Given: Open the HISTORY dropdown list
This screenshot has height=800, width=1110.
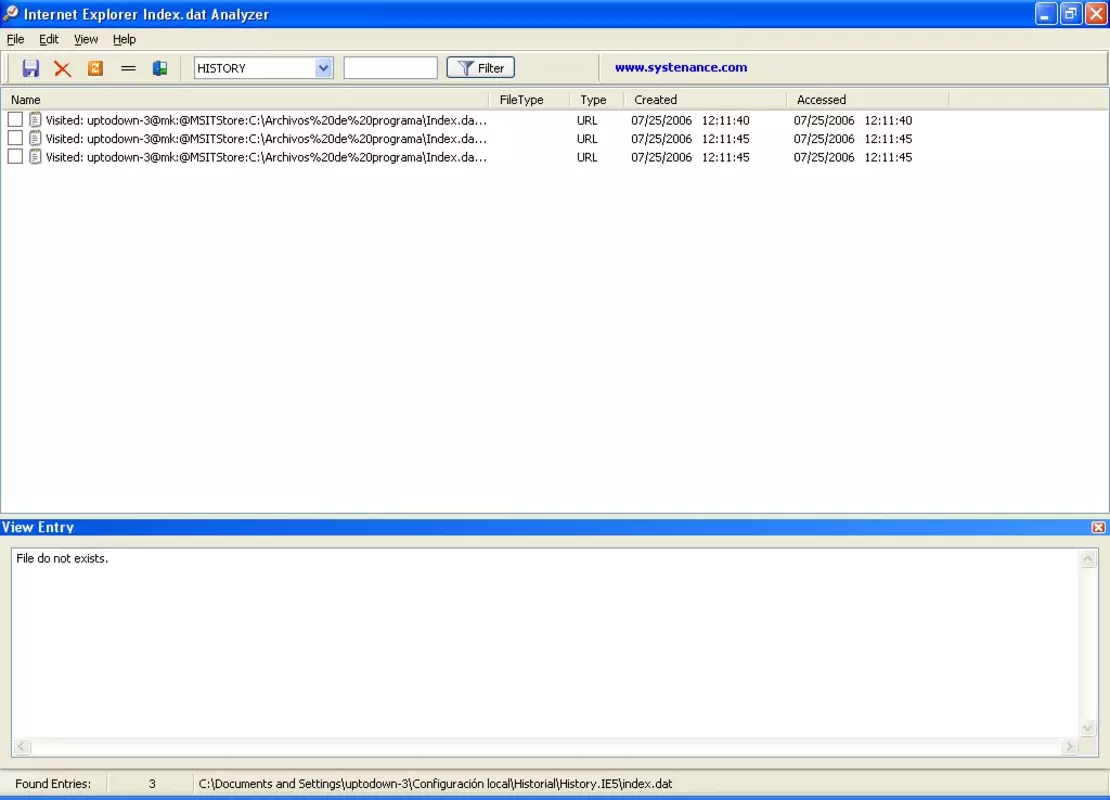Looking at the screenshot, I should coord(323,68).
